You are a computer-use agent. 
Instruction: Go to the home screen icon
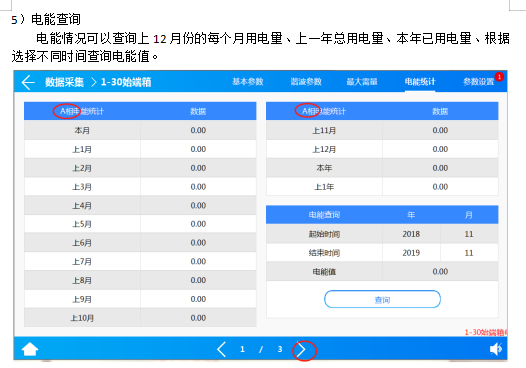pos(30,349)
